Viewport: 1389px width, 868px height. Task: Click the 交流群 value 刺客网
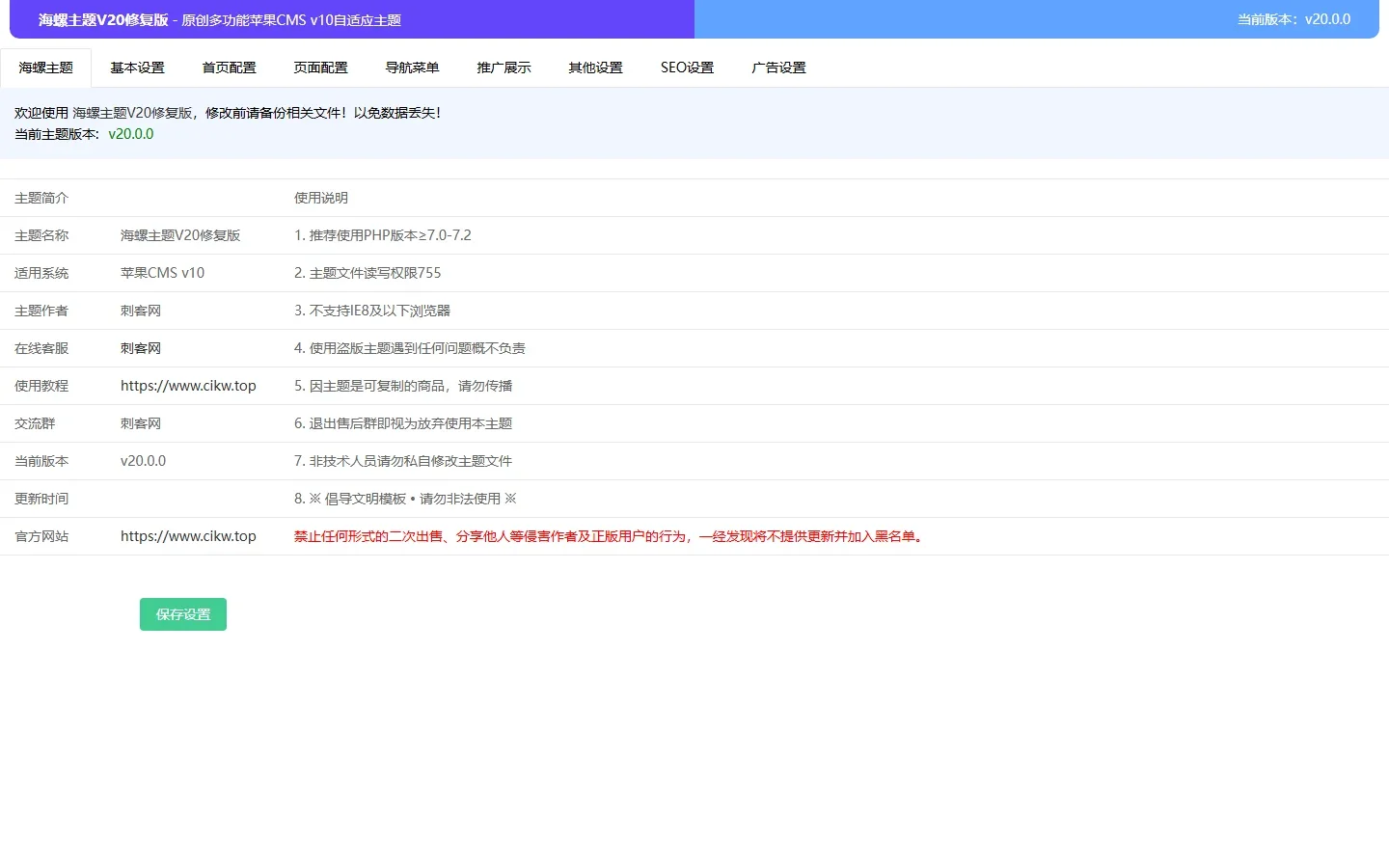141,423
